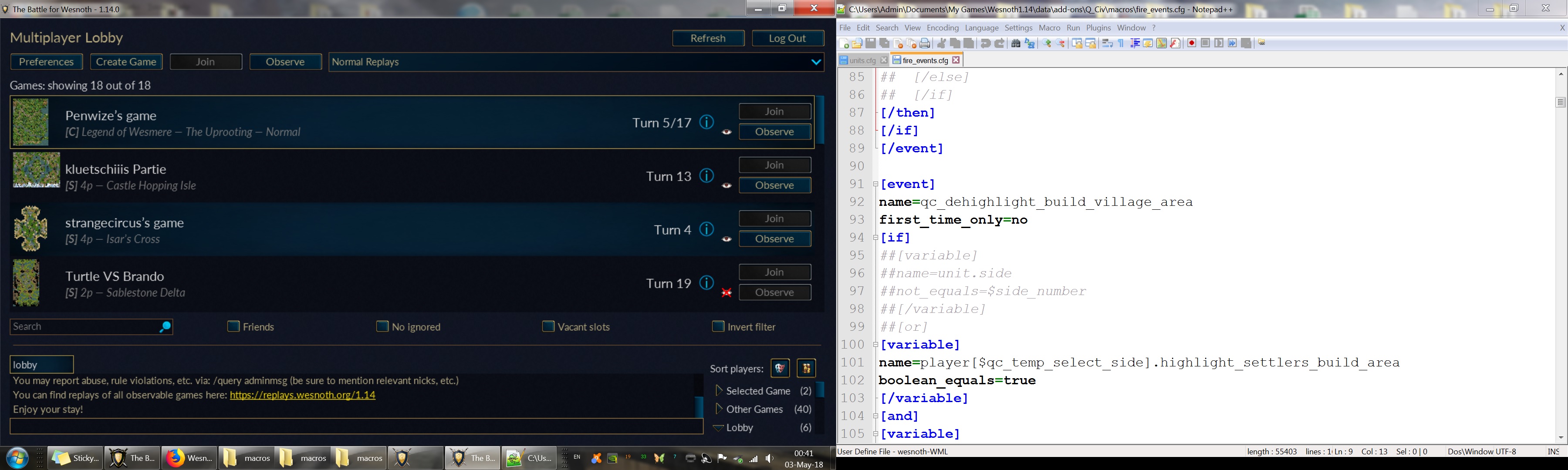The image size is (1568, 470).
Task: Click the observer eye icon for Penwize's game
Action: 726,132
